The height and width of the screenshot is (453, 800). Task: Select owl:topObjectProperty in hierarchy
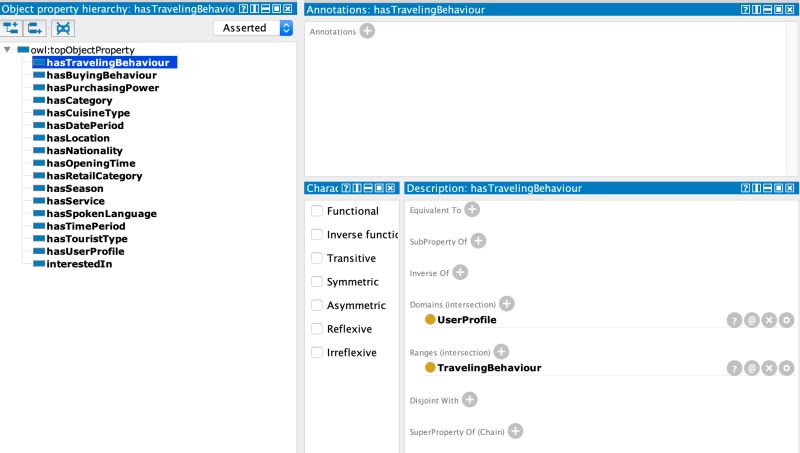[82, 50]
